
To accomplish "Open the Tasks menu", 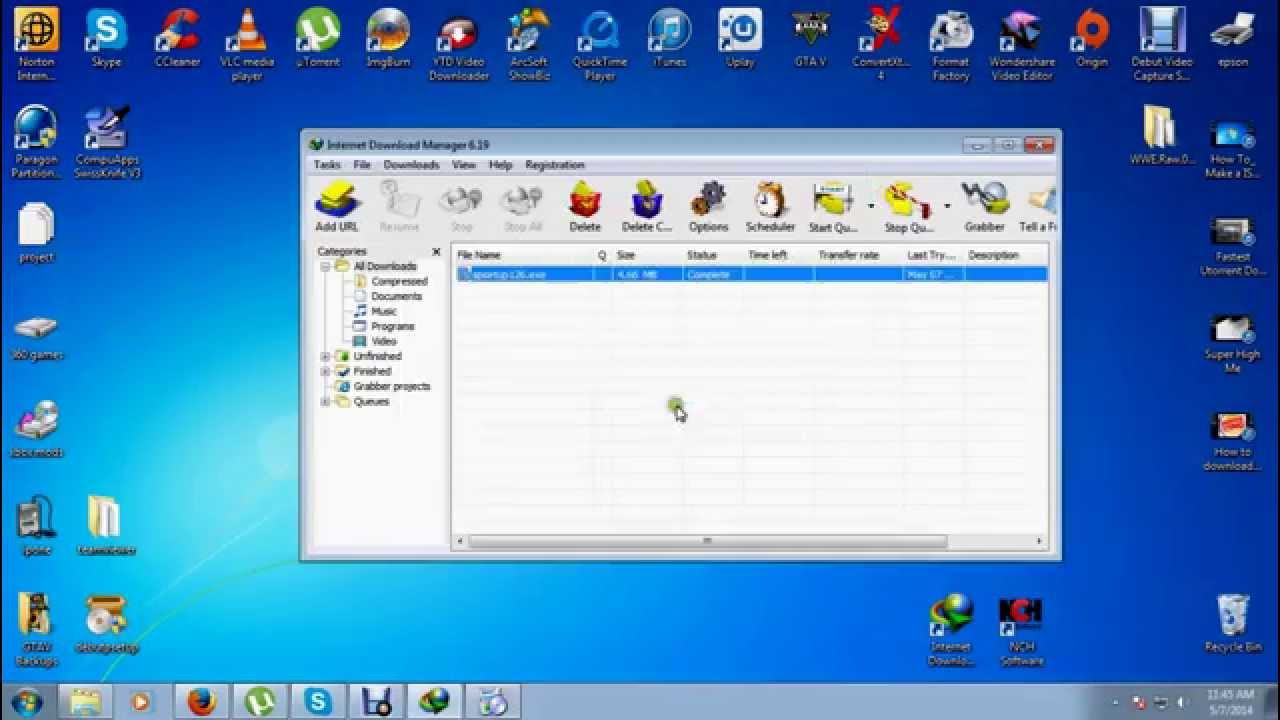I will (x=327, y=165).
